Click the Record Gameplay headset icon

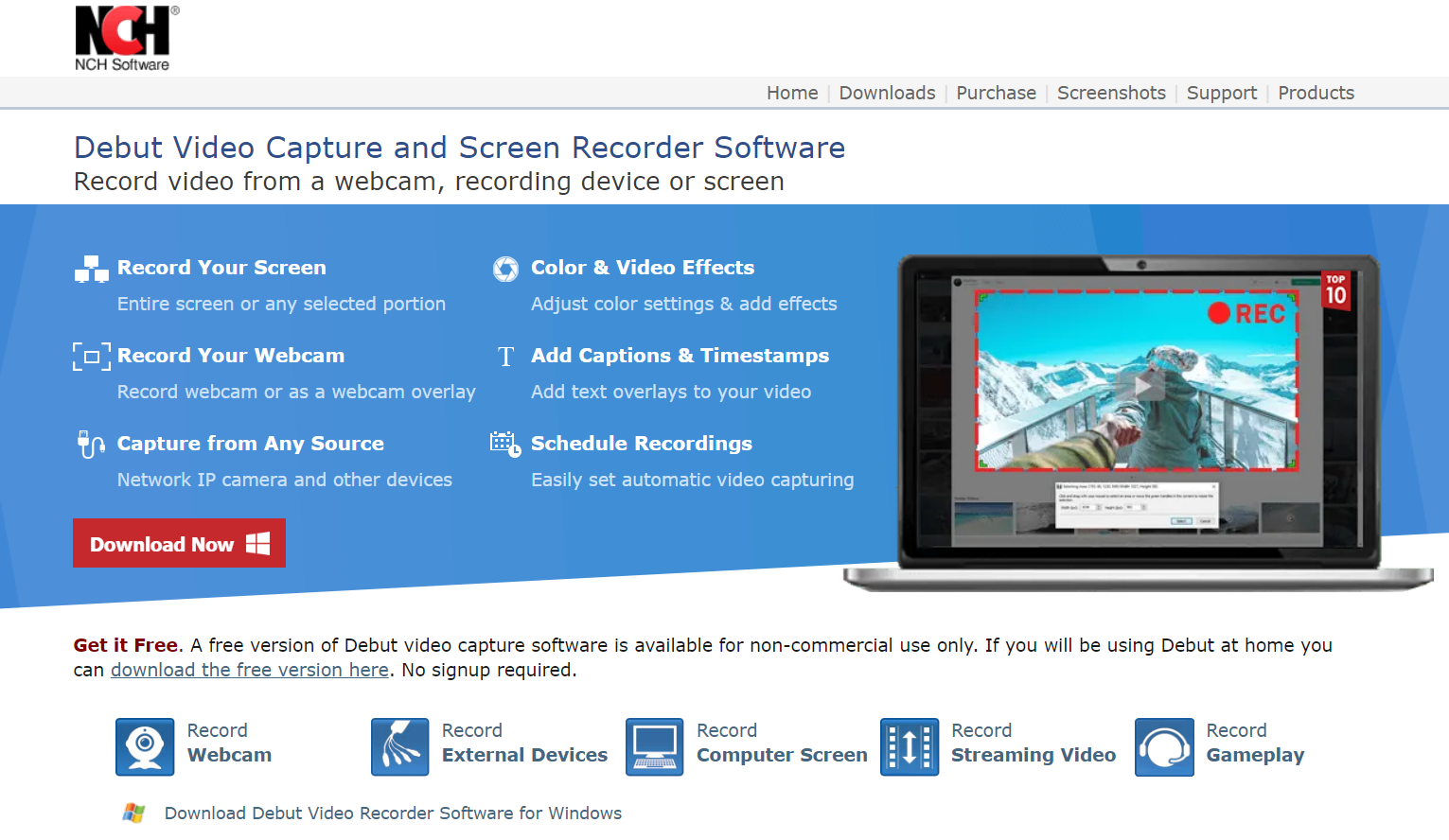[1164, 747]
